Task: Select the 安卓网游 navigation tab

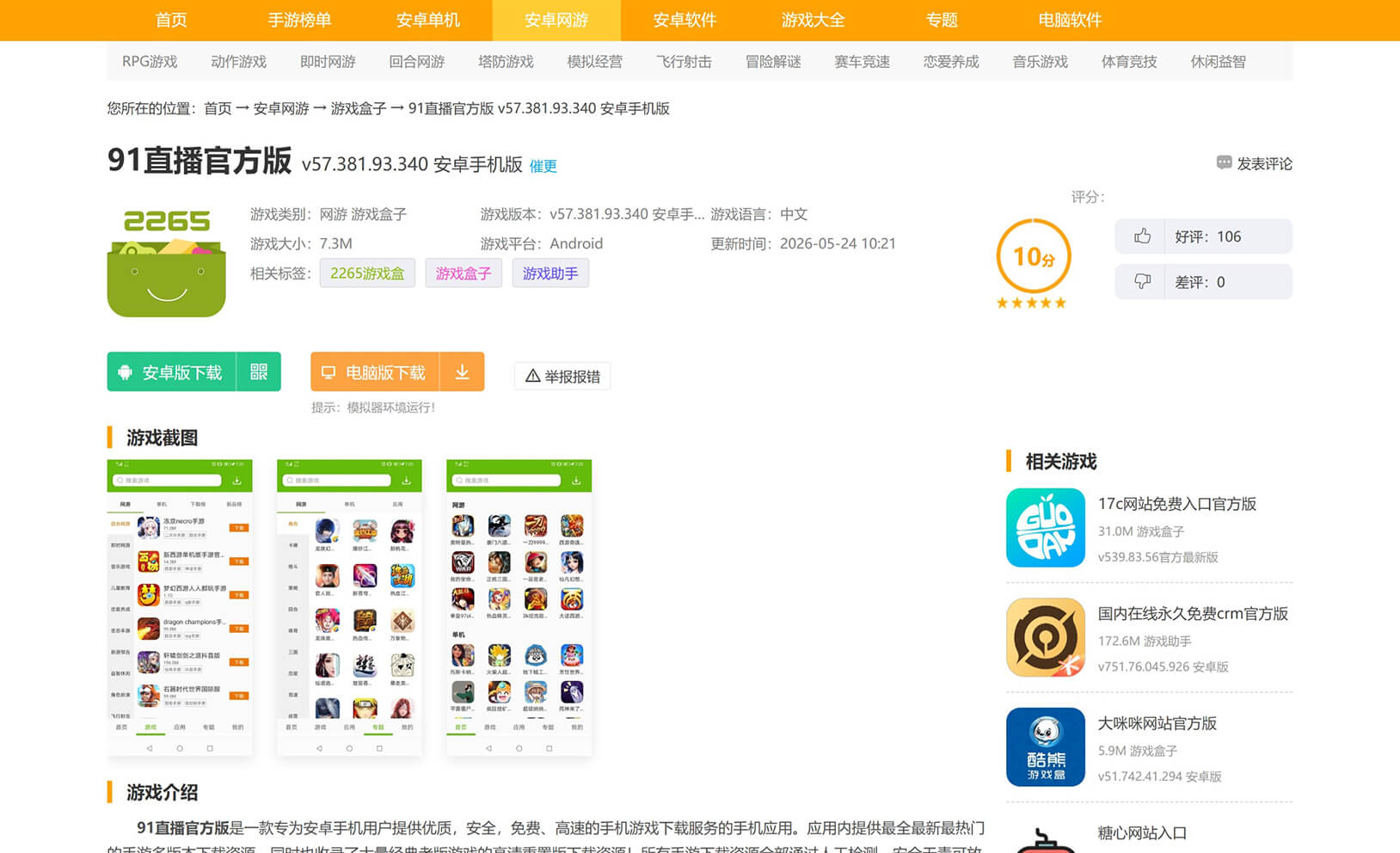Action: (x=556, y=20)
